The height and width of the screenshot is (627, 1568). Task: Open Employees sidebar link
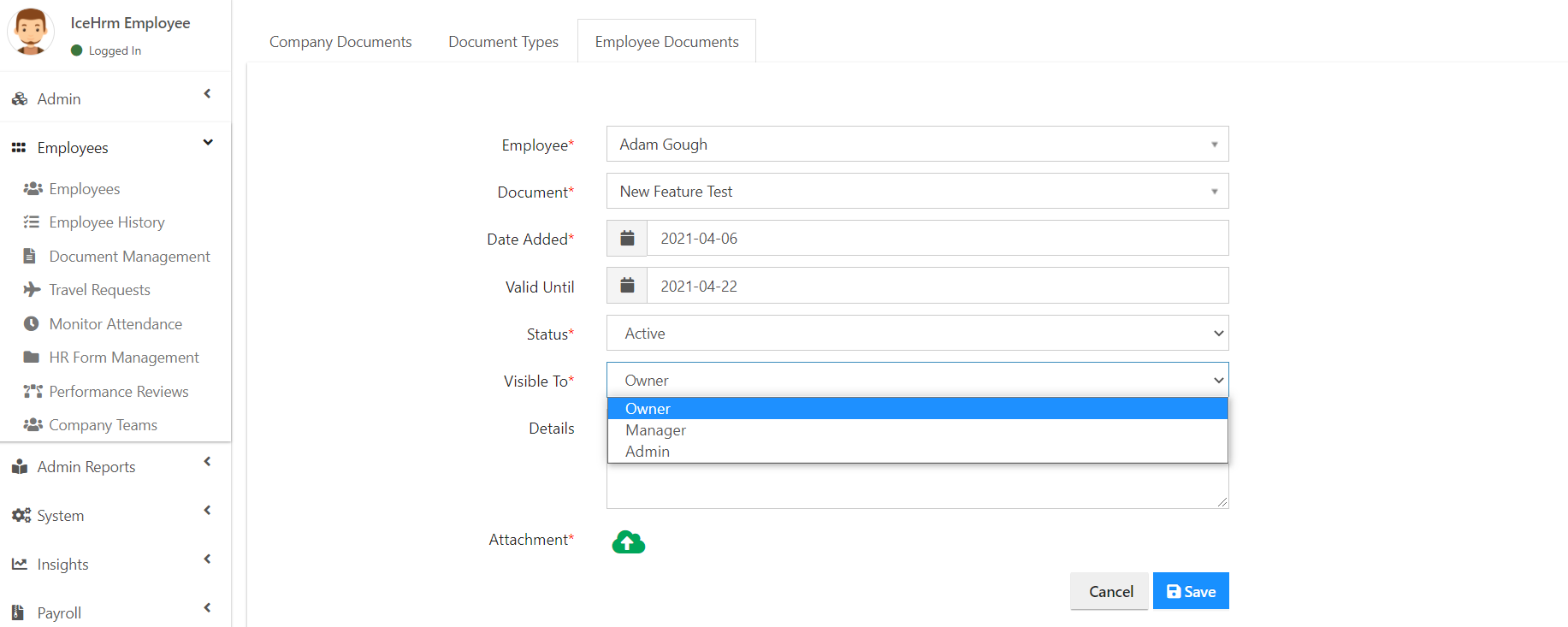(85, 188)
